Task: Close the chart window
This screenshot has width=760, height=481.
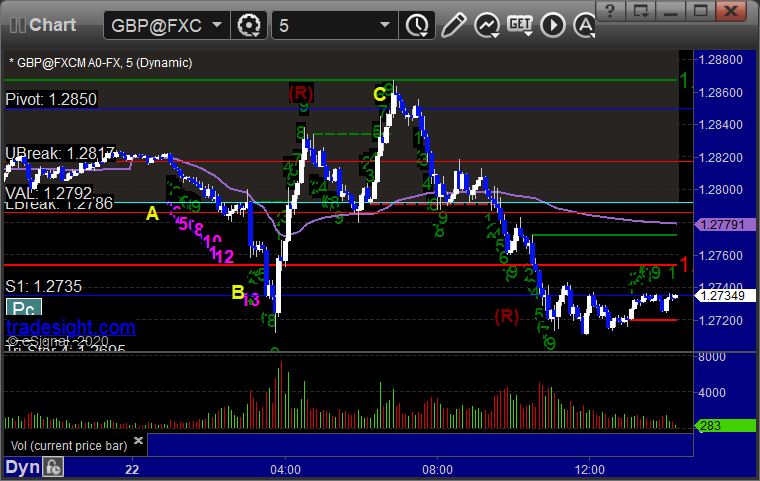Action: click(731, 11)
